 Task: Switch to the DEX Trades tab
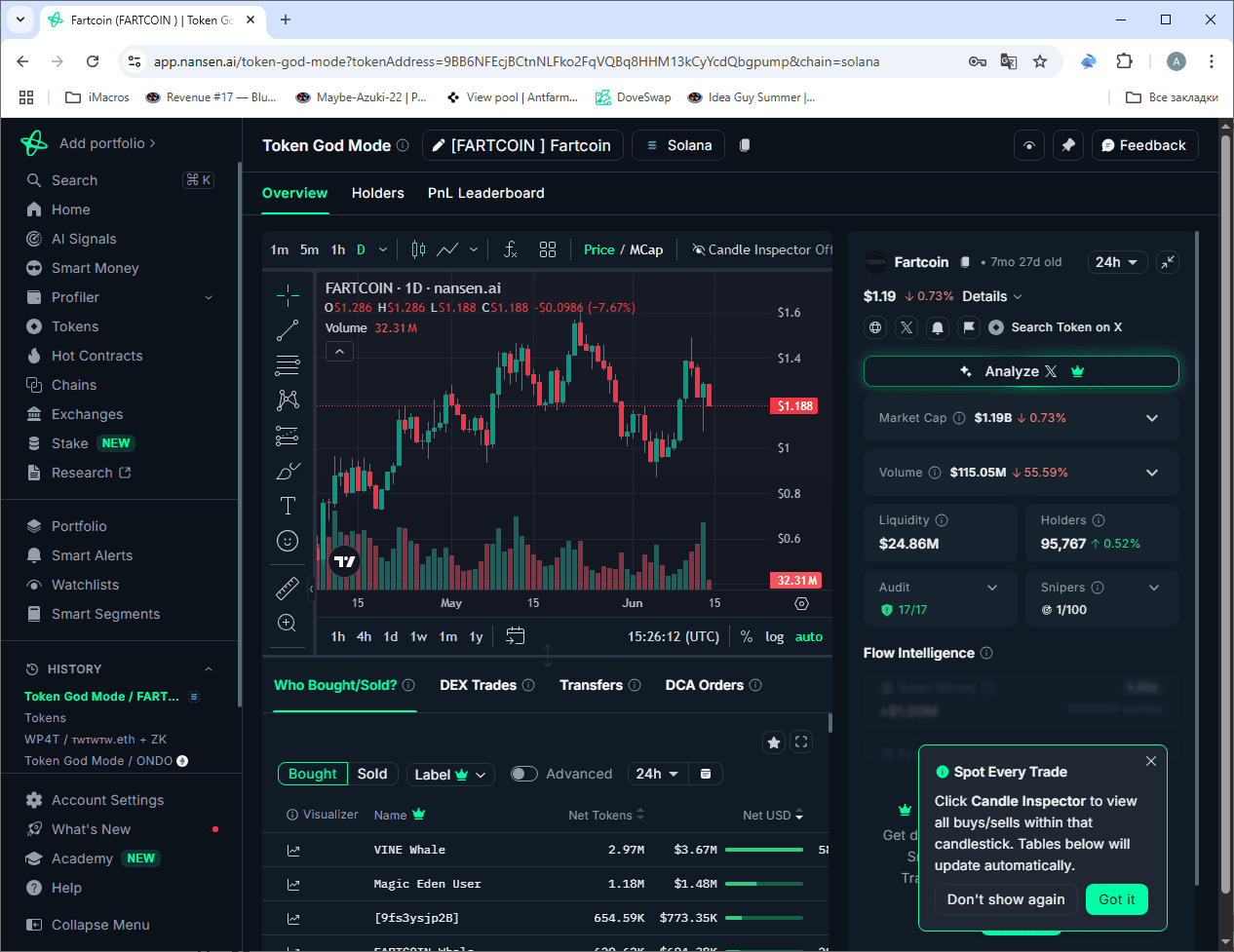point(479,685)
